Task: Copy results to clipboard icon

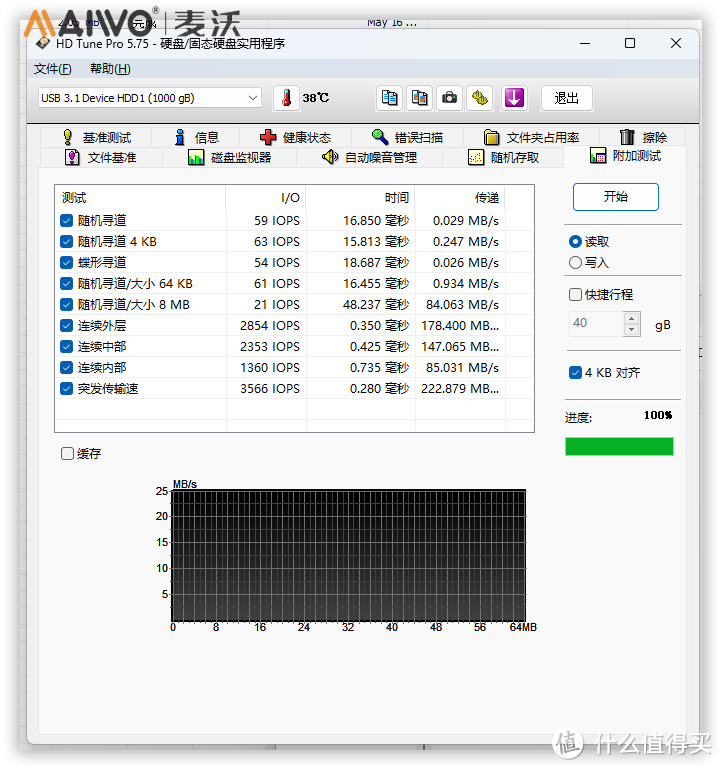Action: (389, 98)
